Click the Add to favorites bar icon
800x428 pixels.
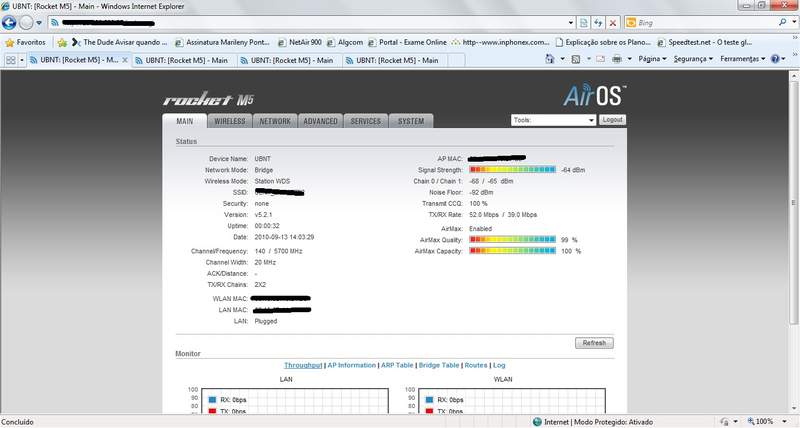click(x=62, y=42)
